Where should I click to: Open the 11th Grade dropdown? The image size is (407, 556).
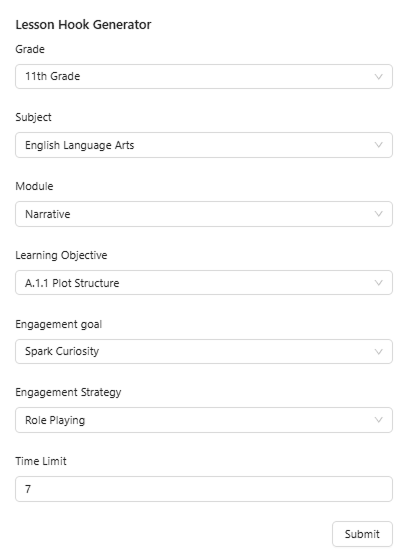(x=204, y=77)
